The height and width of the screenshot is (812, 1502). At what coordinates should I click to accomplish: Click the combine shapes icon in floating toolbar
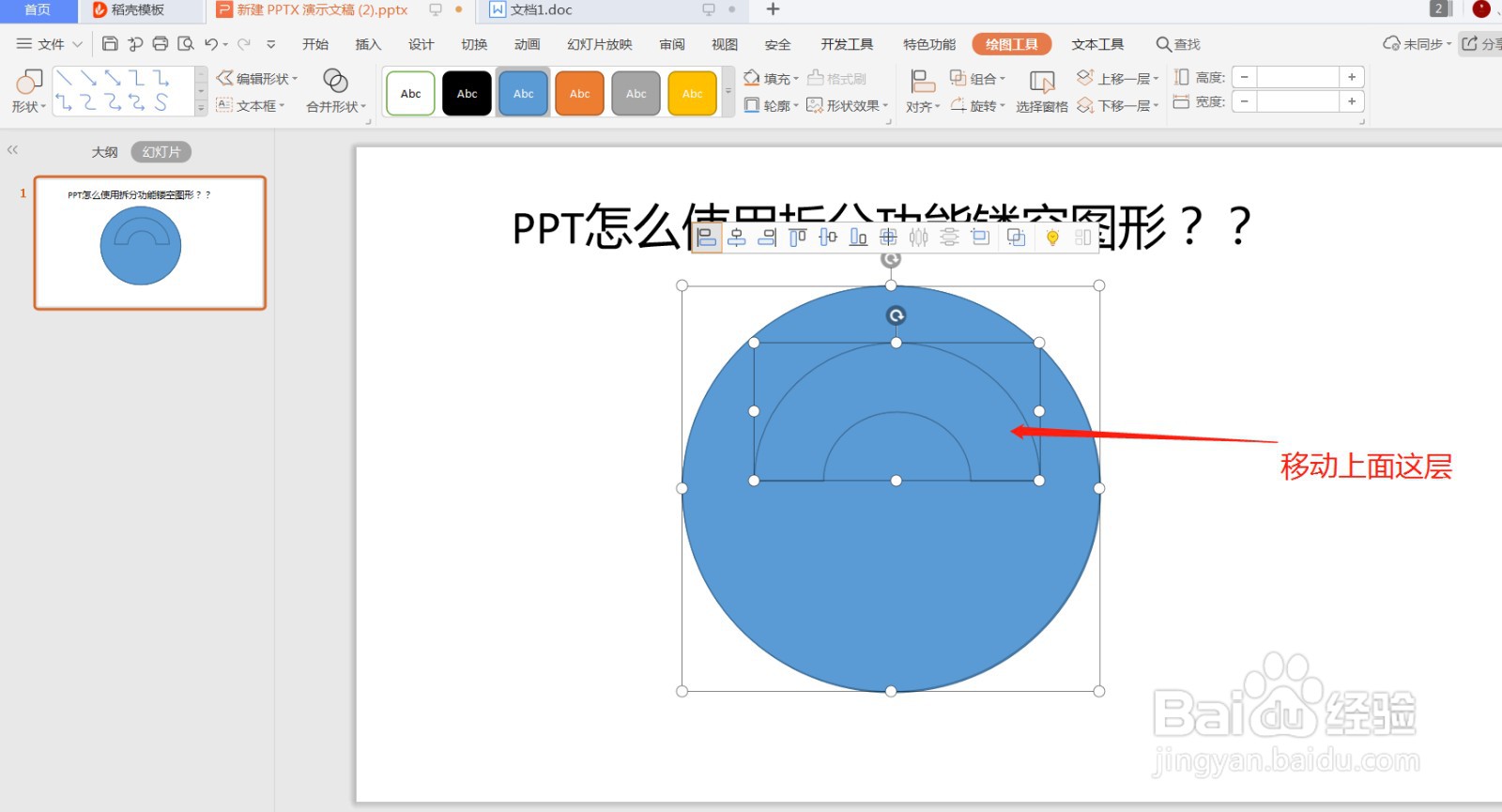(1016, 237)
